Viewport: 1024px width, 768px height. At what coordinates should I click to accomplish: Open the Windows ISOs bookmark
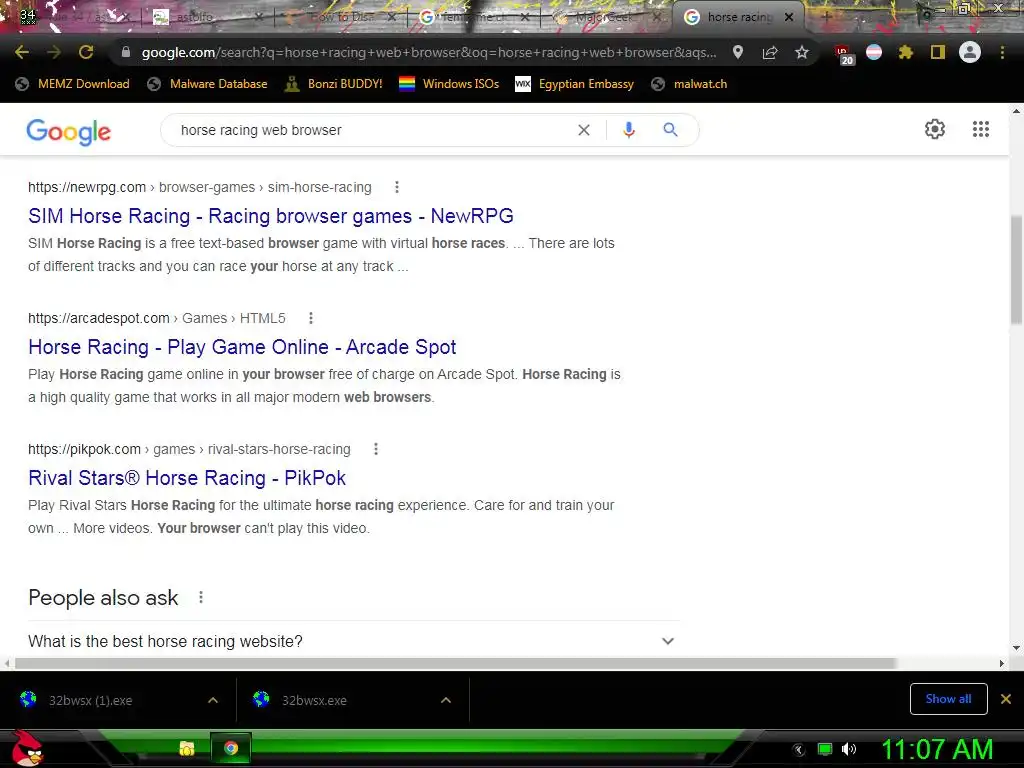449,84
